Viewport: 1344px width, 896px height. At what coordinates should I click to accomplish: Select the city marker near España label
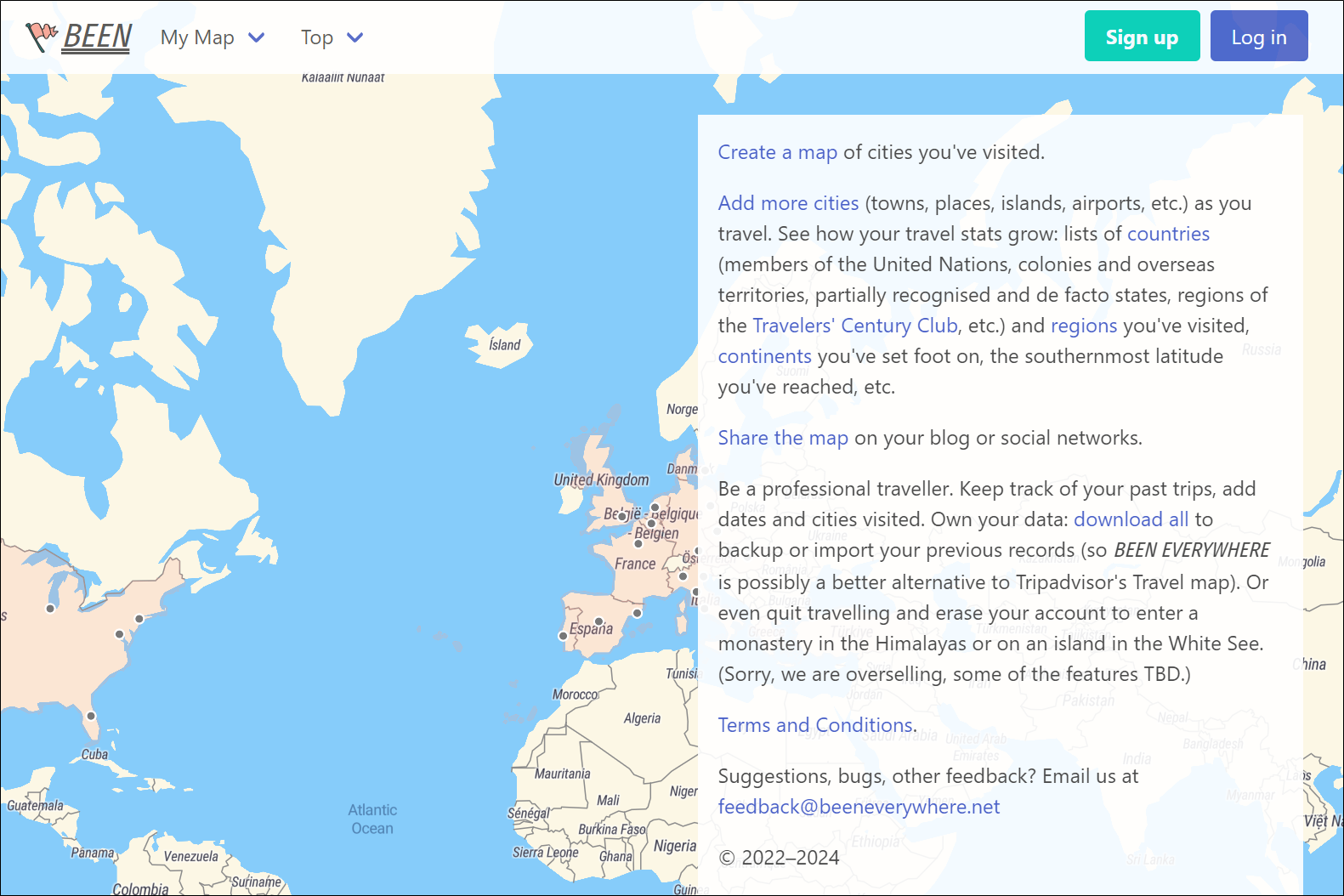[x=598, y=621]
